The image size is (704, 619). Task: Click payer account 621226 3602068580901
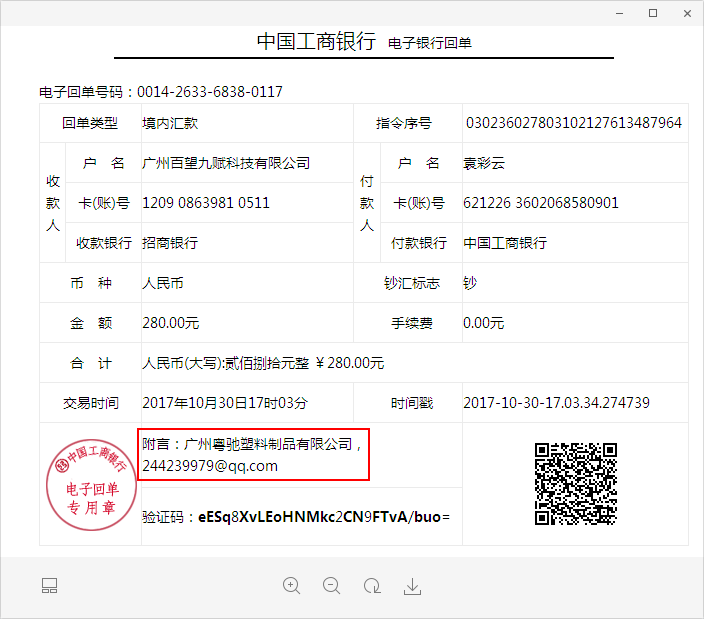(x=541, y=203)
